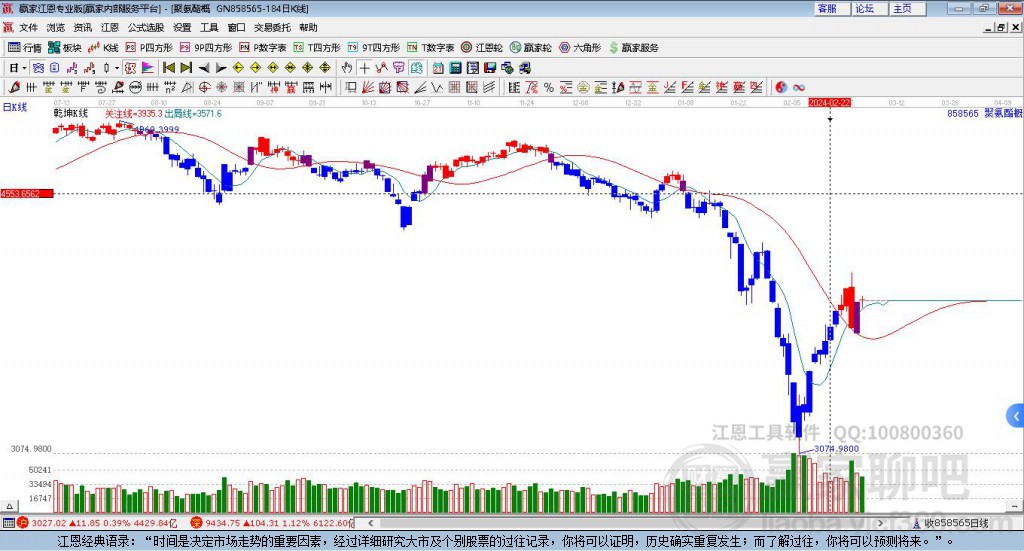Jump to first bar with skip-to-start icon
1024x551 pixels.
tap(169, 68)
